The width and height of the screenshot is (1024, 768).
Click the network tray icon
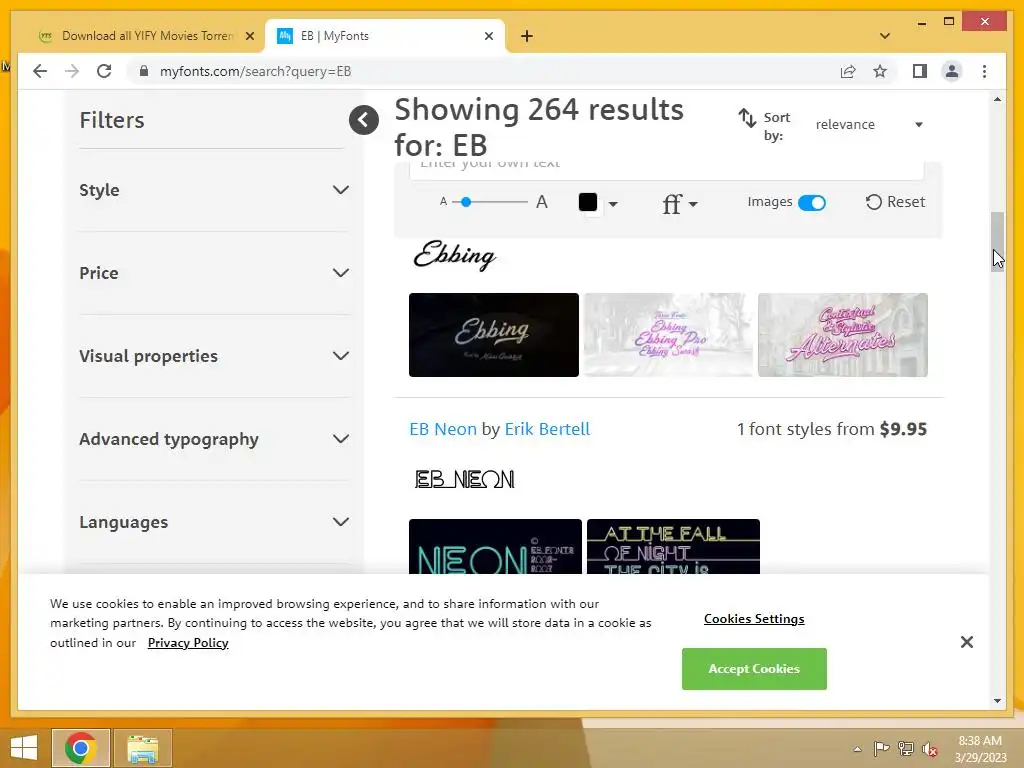click(906, 748)
